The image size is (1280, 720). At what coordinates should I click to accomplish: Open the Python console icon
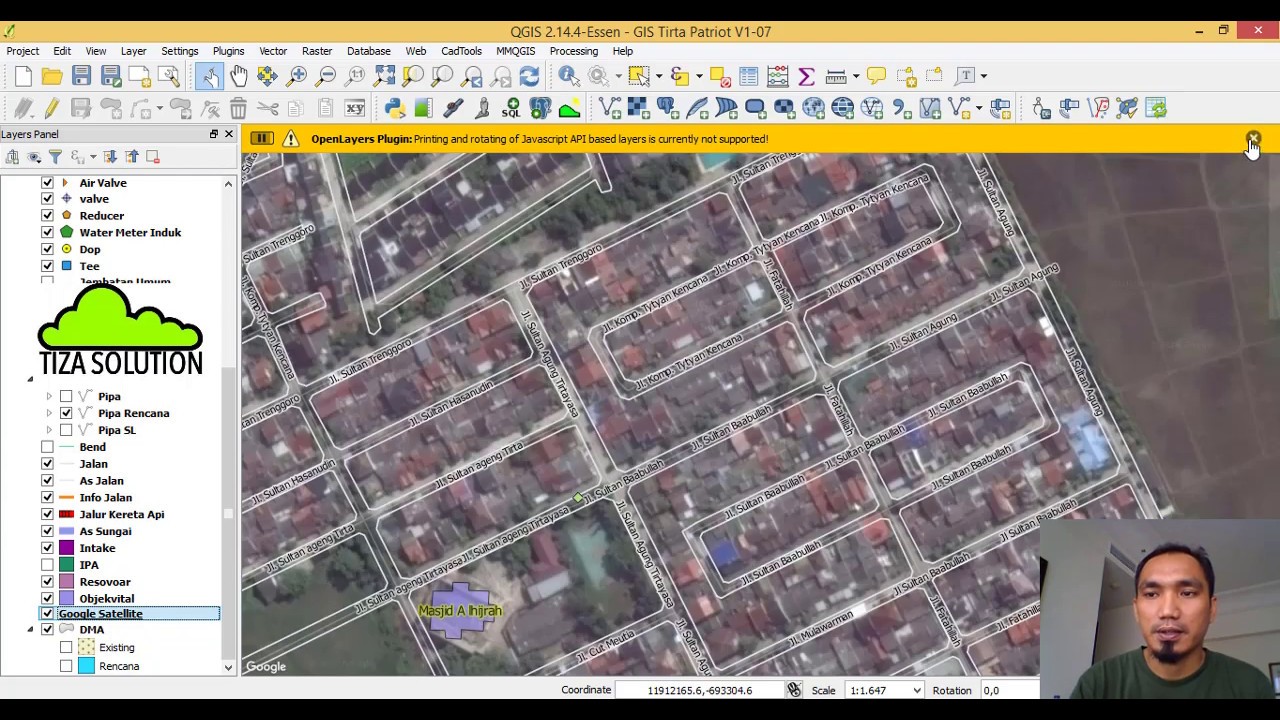(x=394, y=108)
